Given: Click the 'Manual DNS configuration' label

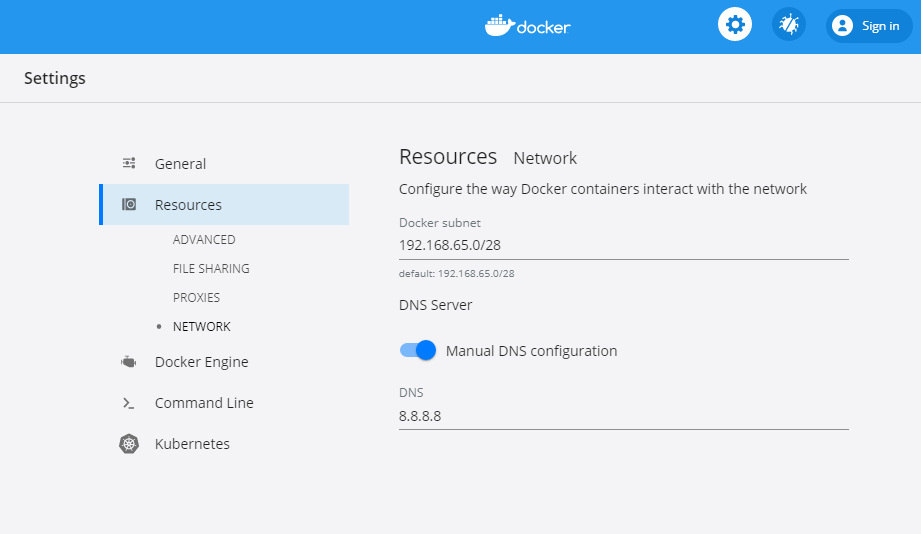Looking at the screenshot, I should coord(531,351).
